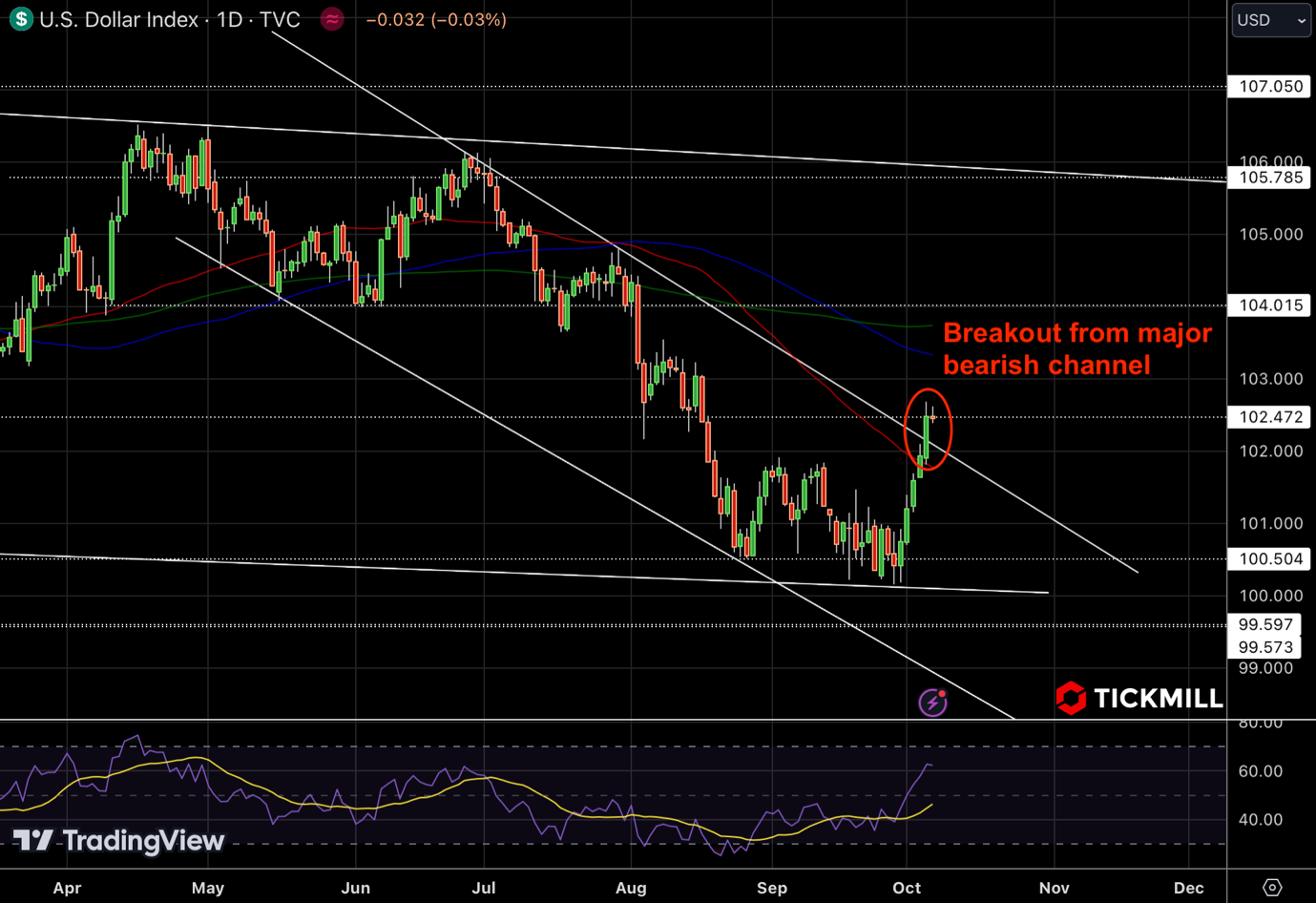Click Jul on the time axis
This screenshot has height=903, width=1316.
[x=484, y=889]
